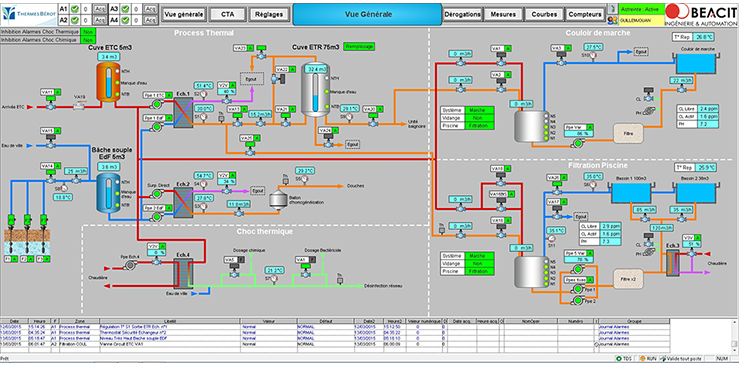Screen dimensions: 739x365
Task: Click the Cuve ETC 5m3 level bar
Action: coord(109,82)
